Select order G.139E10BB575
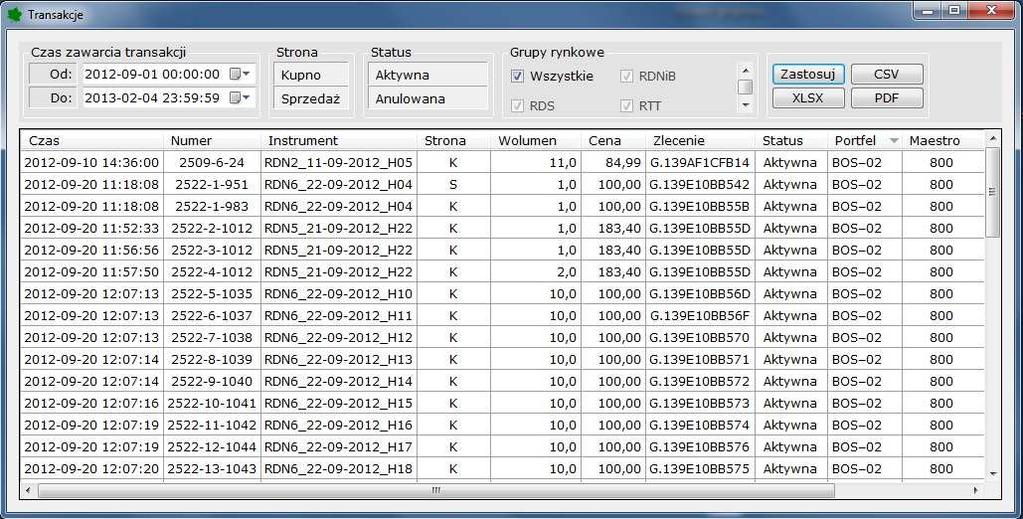The height and width of the screenshot is (519, 1023). coord(700,469)
